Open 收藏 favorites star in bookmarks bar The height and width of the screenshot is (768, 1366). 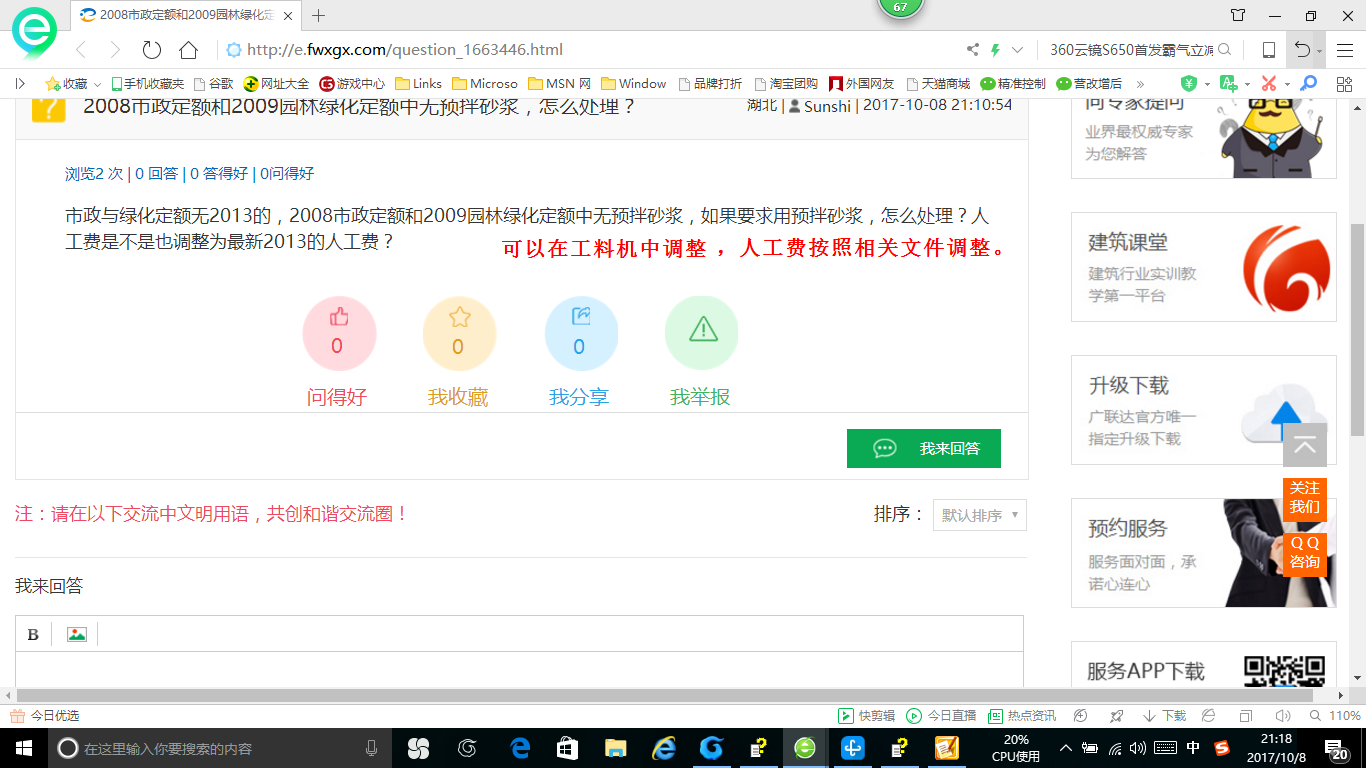coord(66,84)
